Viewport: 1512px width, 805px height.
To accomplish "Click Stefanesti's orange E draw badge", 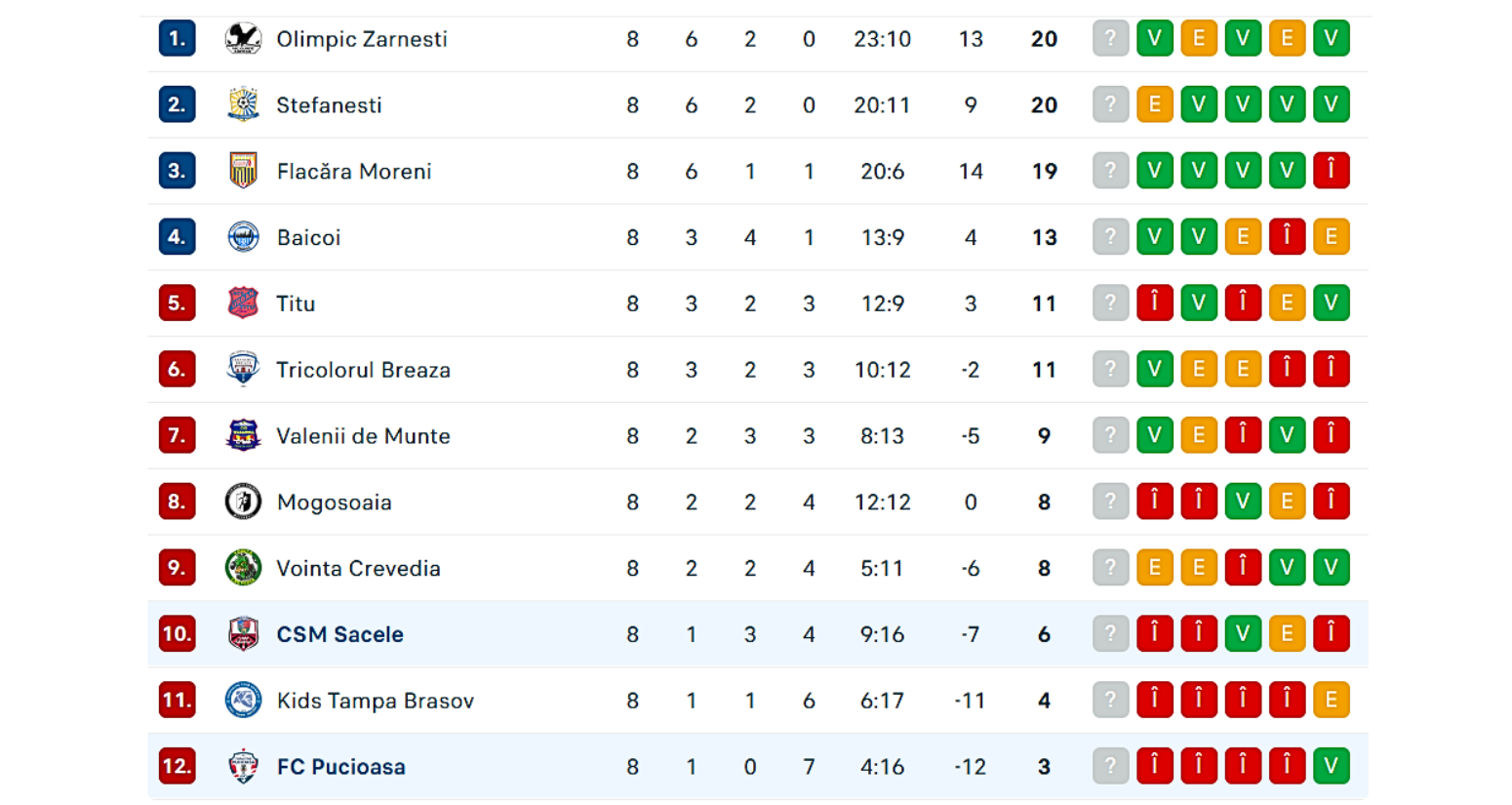I will [x=1154, y=105].
